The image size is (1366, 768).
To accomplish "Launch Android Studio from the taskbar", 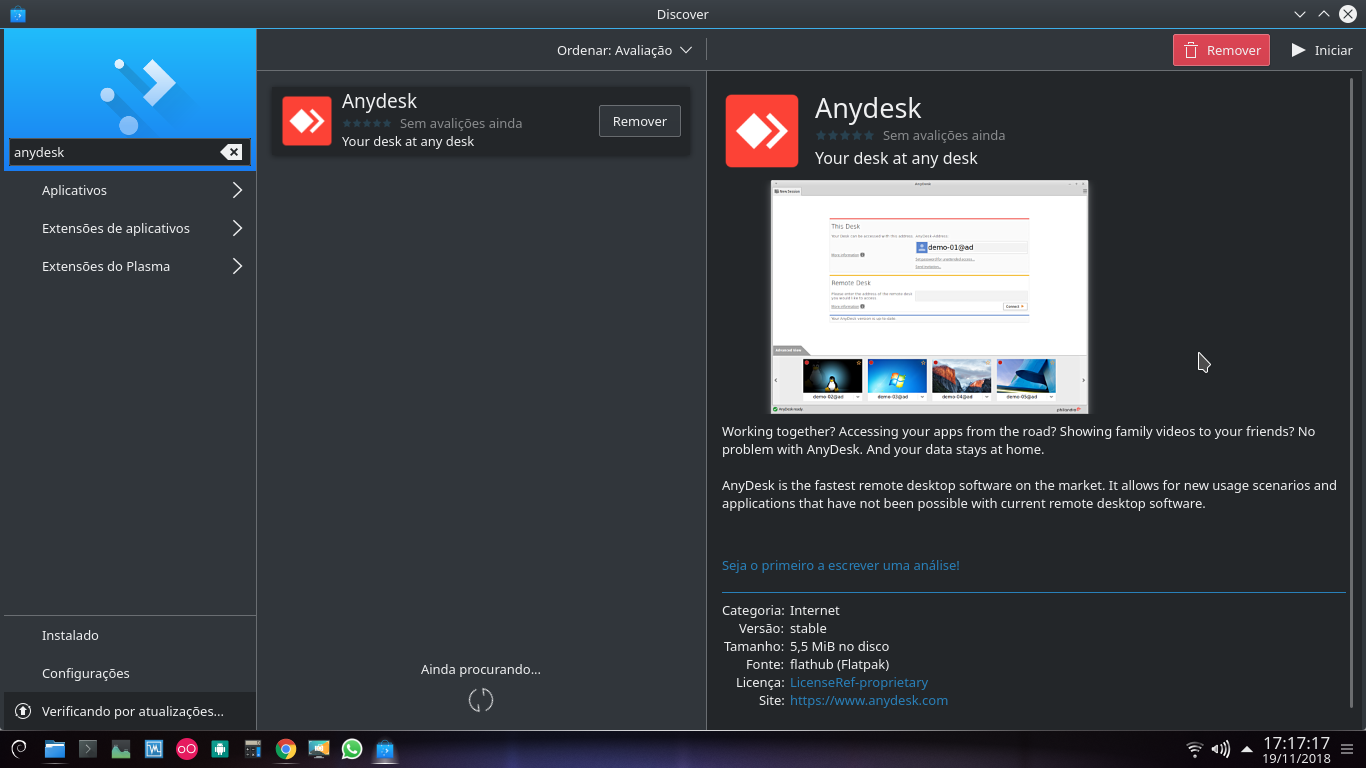I will click(220, 748).
